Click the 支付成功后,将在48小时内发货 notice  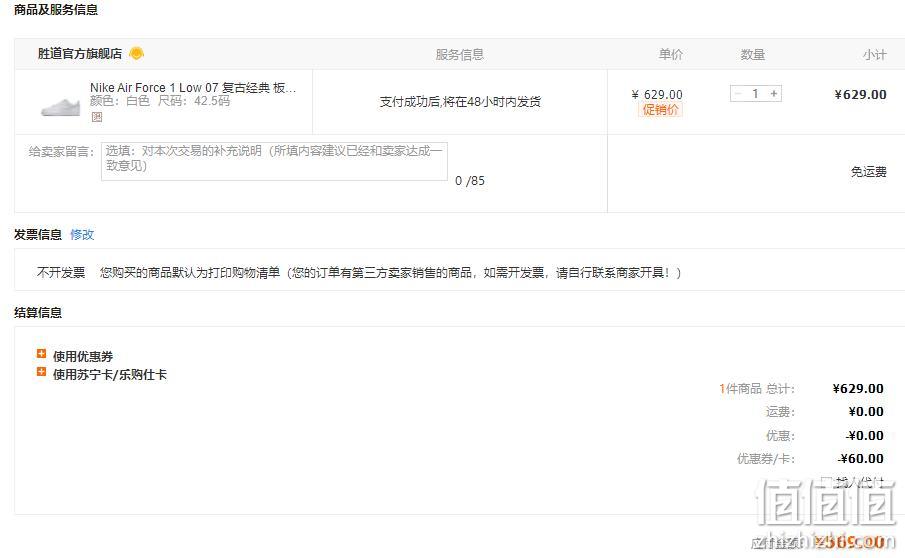point(460,102)
